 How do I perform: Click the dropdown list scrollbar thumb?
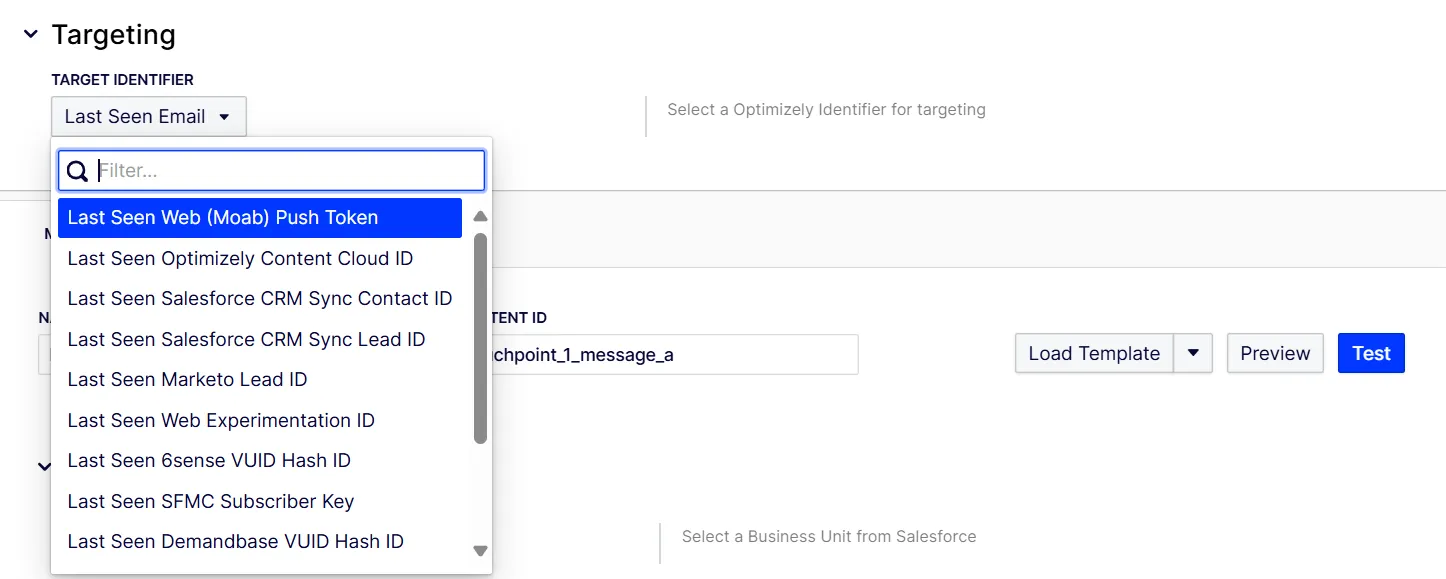pyautogui.click(x=480, y=338)
